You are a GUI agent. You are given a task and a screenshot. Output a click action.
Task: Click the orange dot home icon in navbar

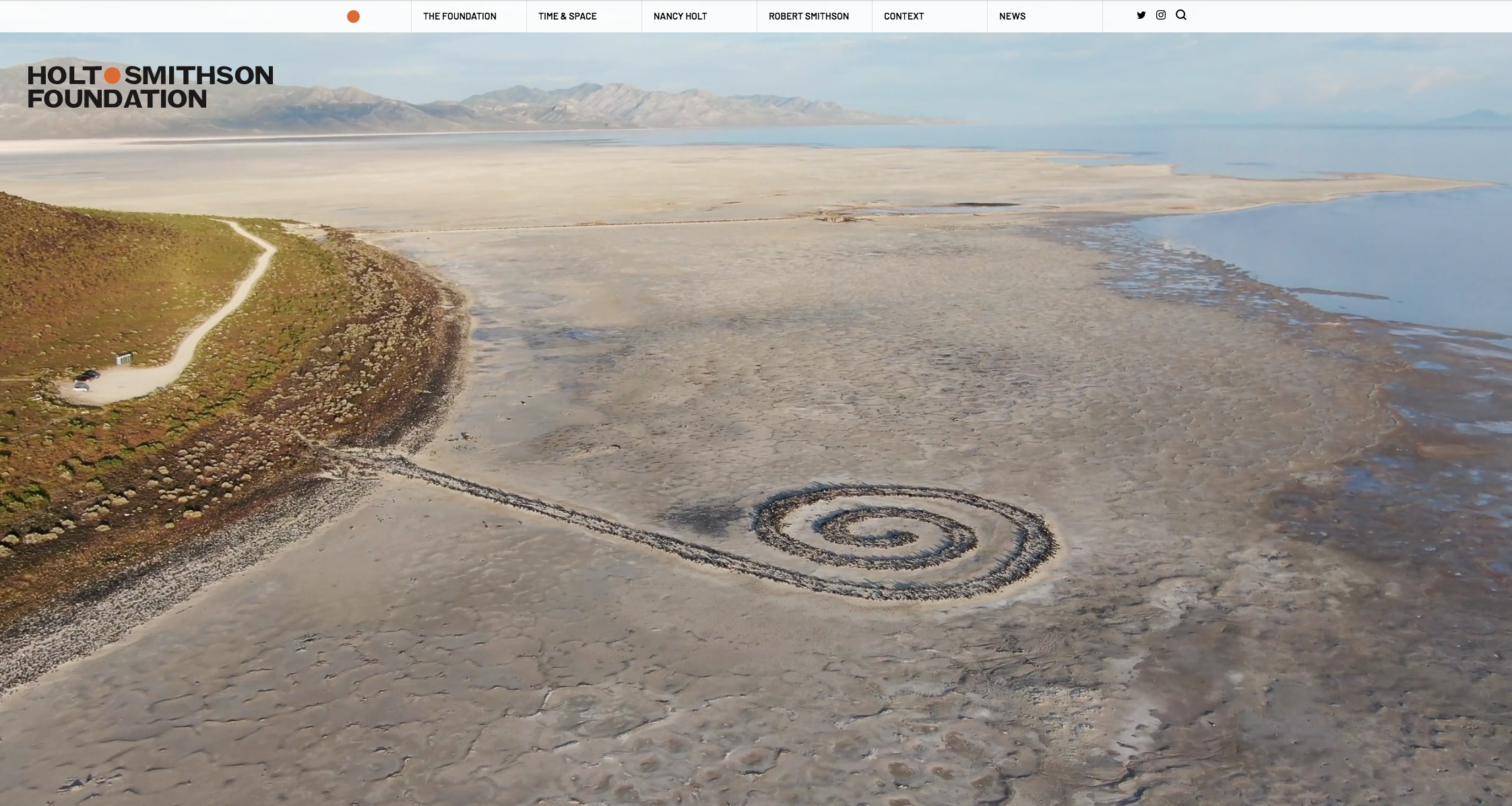pyautogui.click(x=353, y=16)
